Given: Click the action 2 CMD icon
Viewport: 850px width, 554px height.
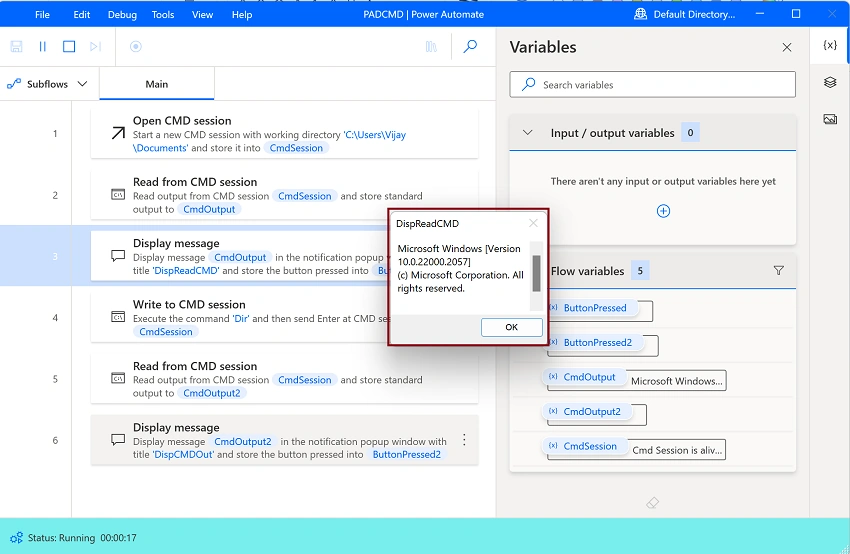Looking at the screenshot, I should click(118, 195).
